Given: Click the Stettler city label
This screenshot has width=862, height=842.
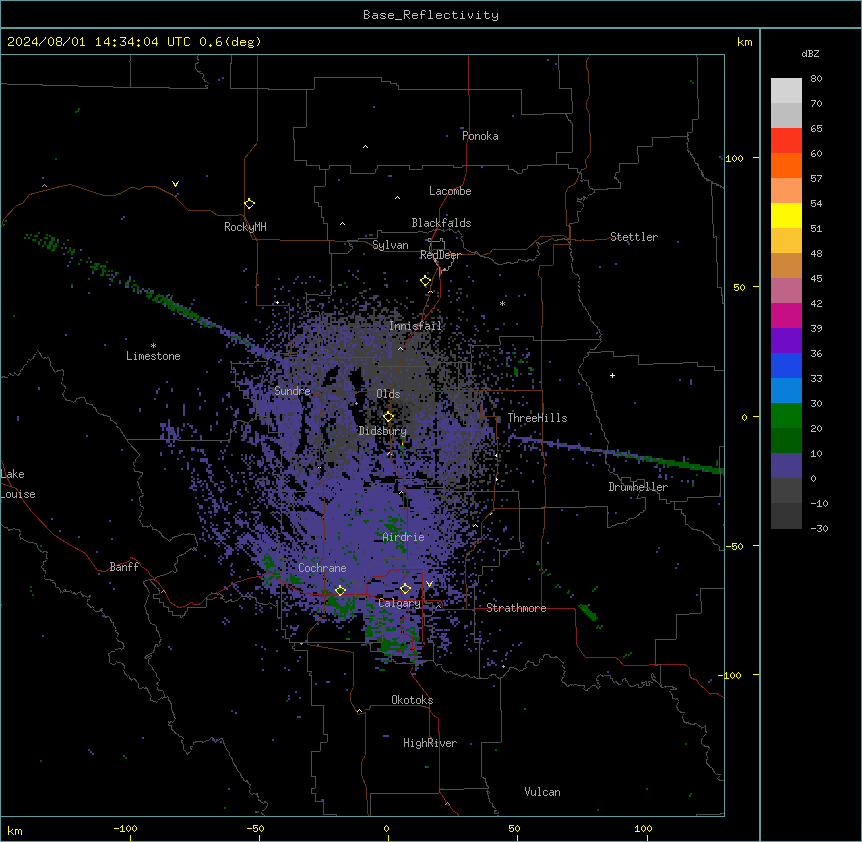Looking at the screenshot, I should pyautogui.click(x=634, y=237).
